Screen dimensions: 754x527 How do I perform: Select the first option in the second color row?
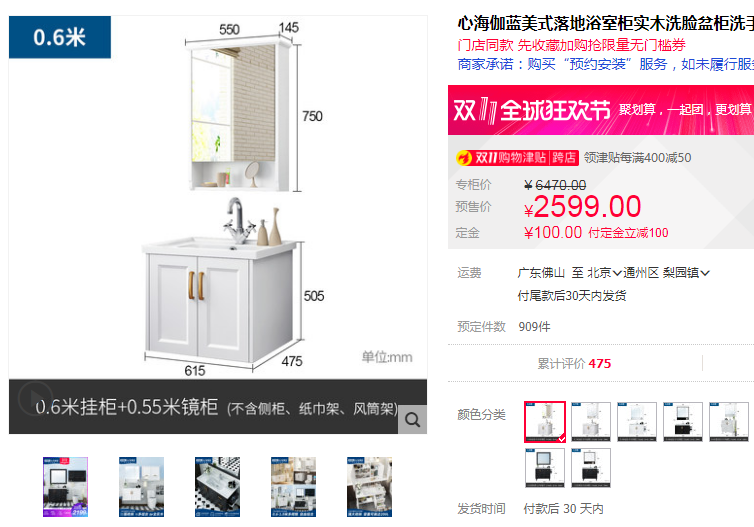[544, 468]
